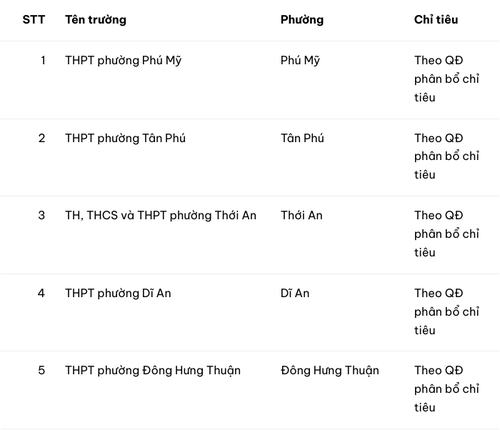The width and height of the screenshot is (500, 430).
Task: Select school name THPT phường Tân Phú
Action: tap(125, 138)
